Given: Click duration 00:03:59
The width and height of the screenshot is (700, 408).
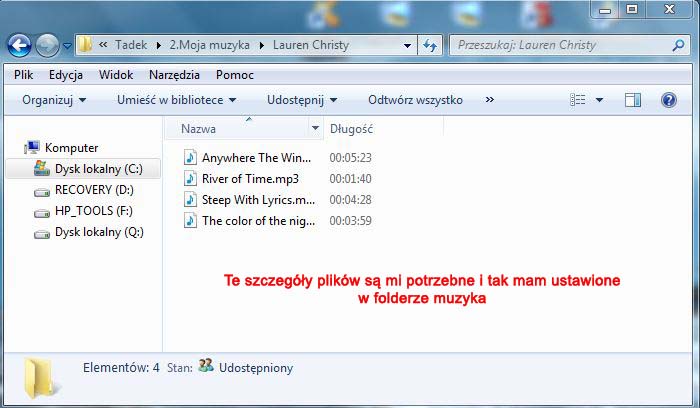Looking at the screenshot, I should tap(350, 221).
